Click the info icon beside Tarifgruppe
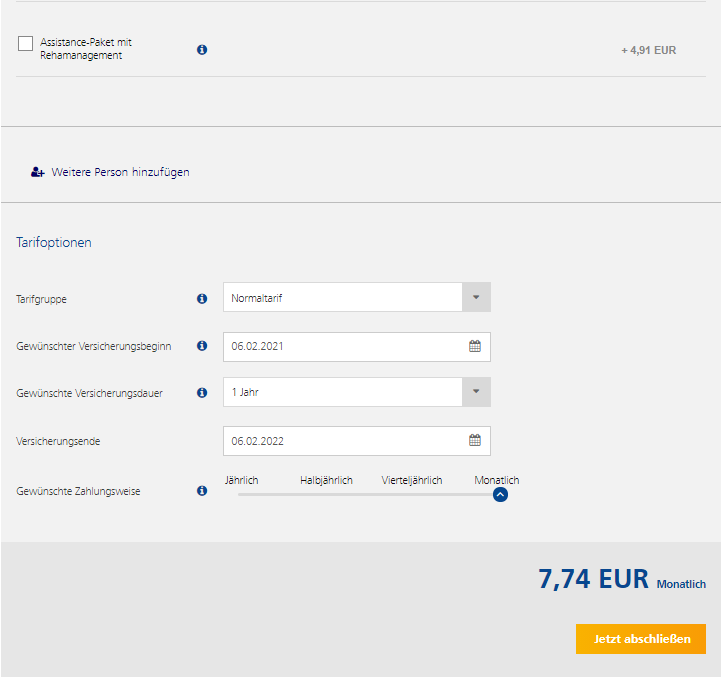Screen dimensions: 721x678 click(202, 299)
